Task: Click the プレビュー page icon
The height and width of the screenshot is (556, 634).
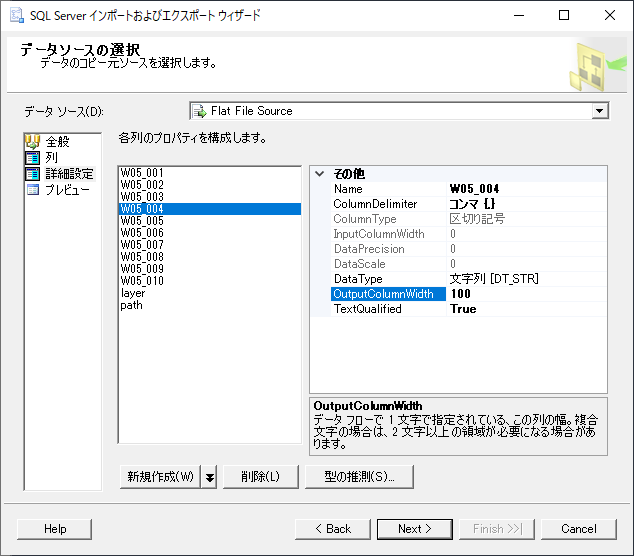Action: coord(33,190)
